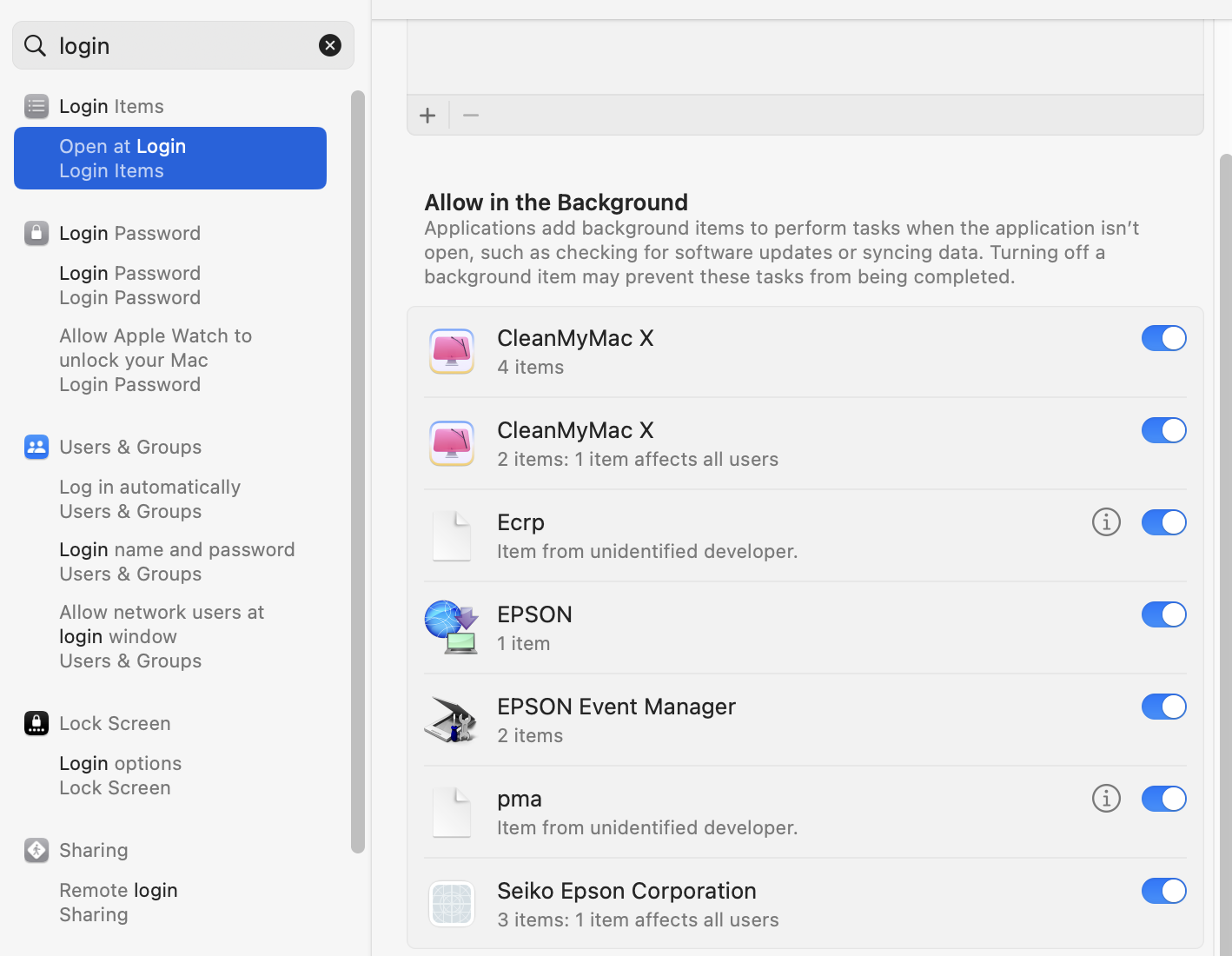Toggle off CleanMyMac X with 4 items

tap(1164, 338)
